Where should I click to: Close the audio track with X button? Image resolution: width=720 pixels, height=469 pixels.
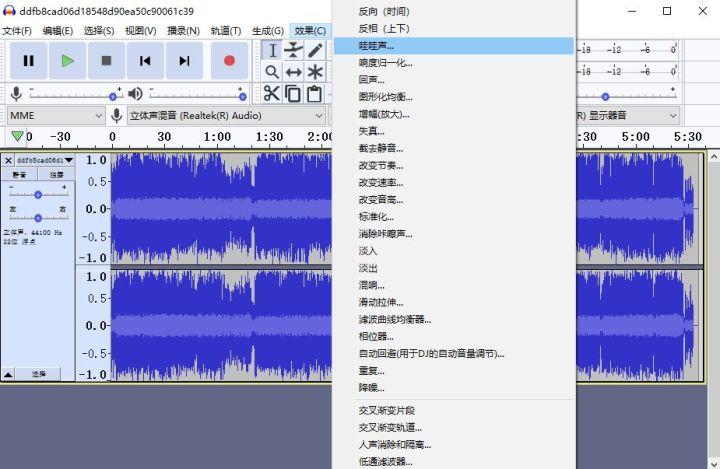tap(9, 160)
